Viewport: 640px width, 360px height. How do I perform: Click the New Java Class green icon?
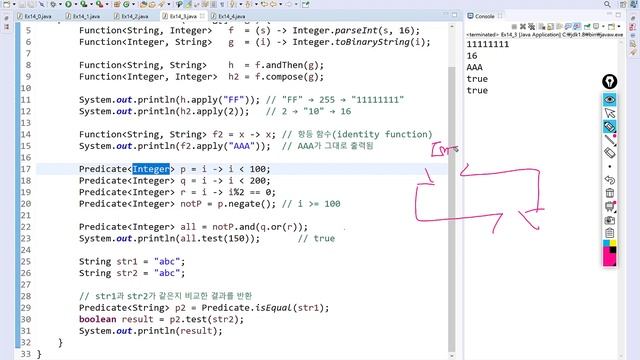pyautogui.click(x=126, y=4)
